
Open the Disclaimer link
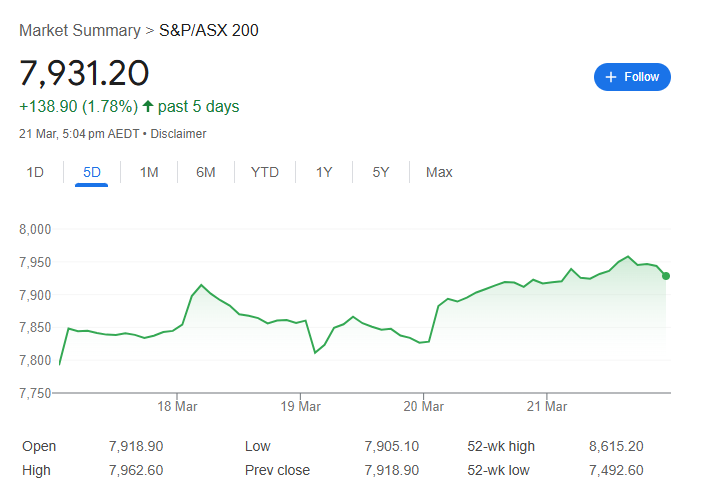[178, 134]
